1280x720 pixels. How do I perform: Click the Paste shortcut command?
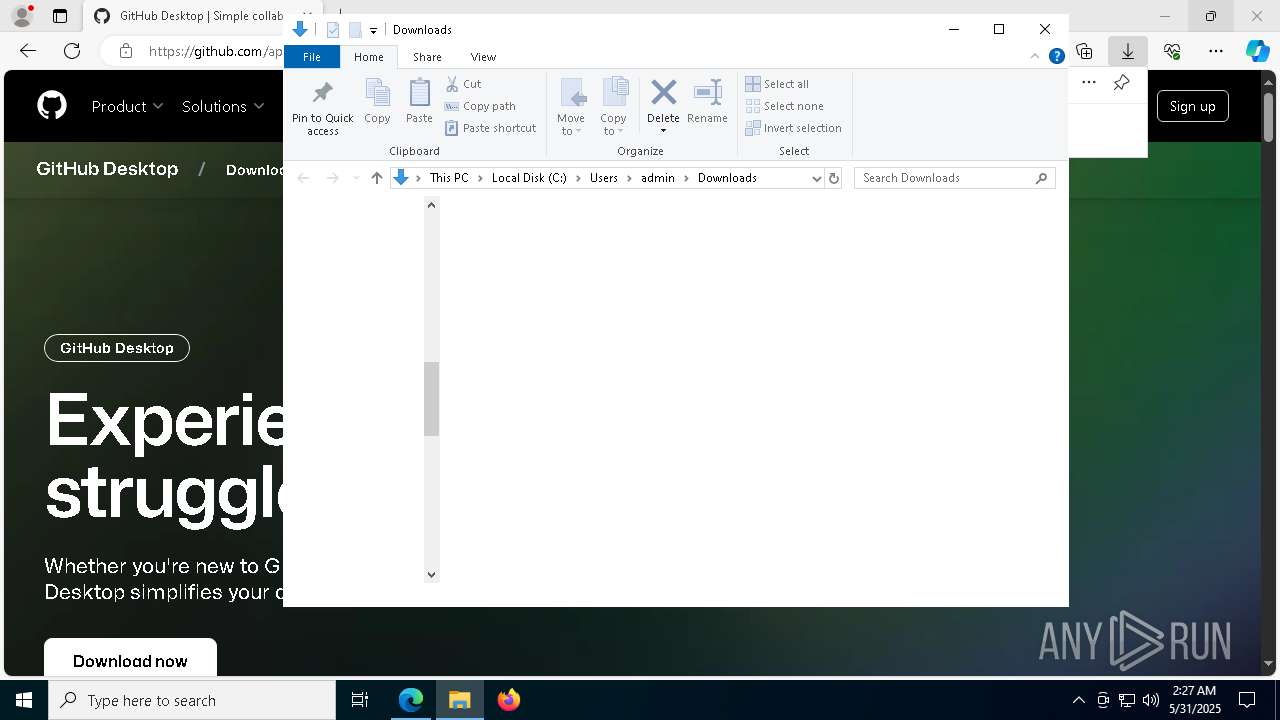[491, 128]
